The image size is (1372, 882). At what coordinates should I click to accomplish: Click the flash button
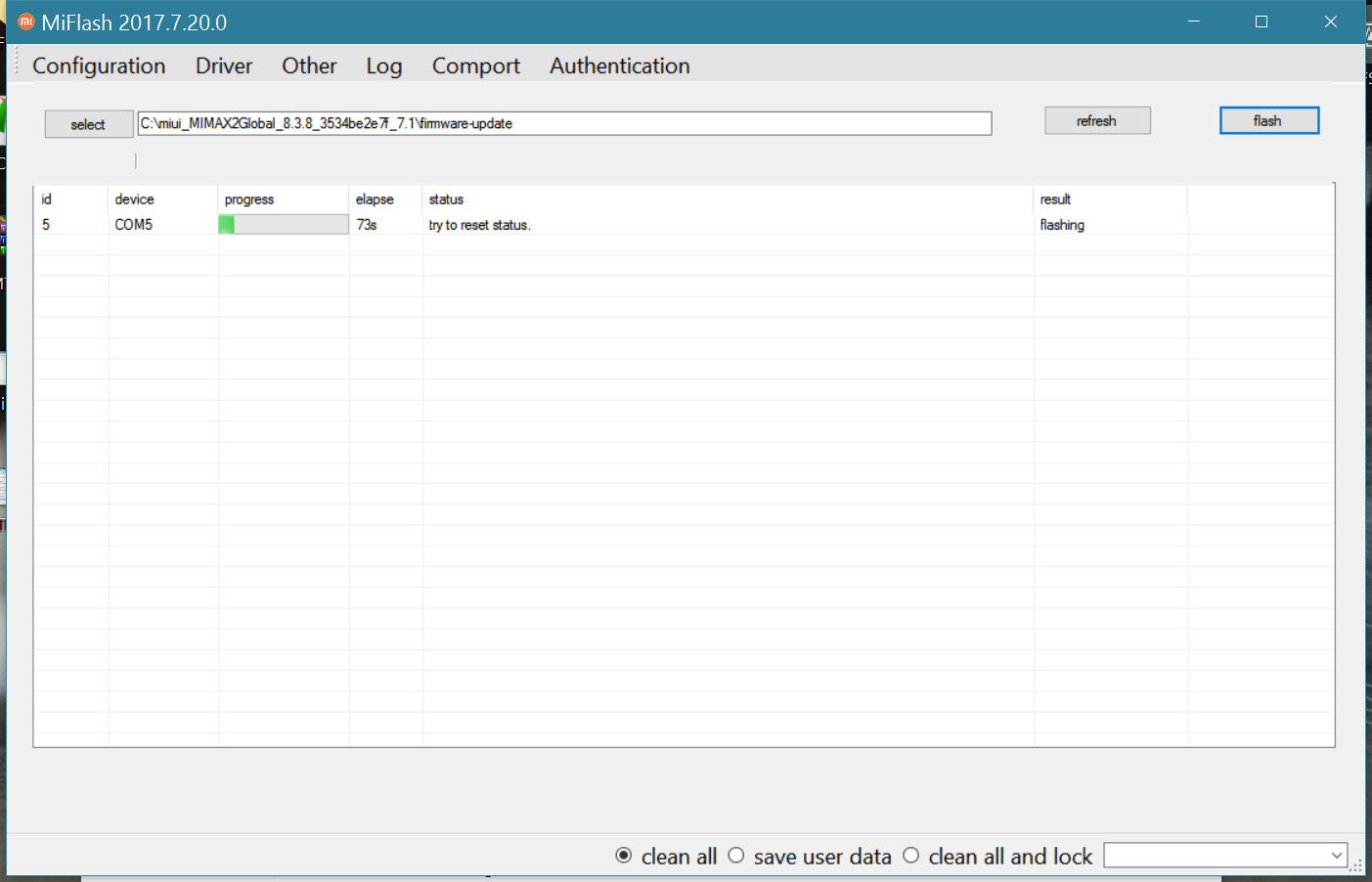click(1268, 121)
